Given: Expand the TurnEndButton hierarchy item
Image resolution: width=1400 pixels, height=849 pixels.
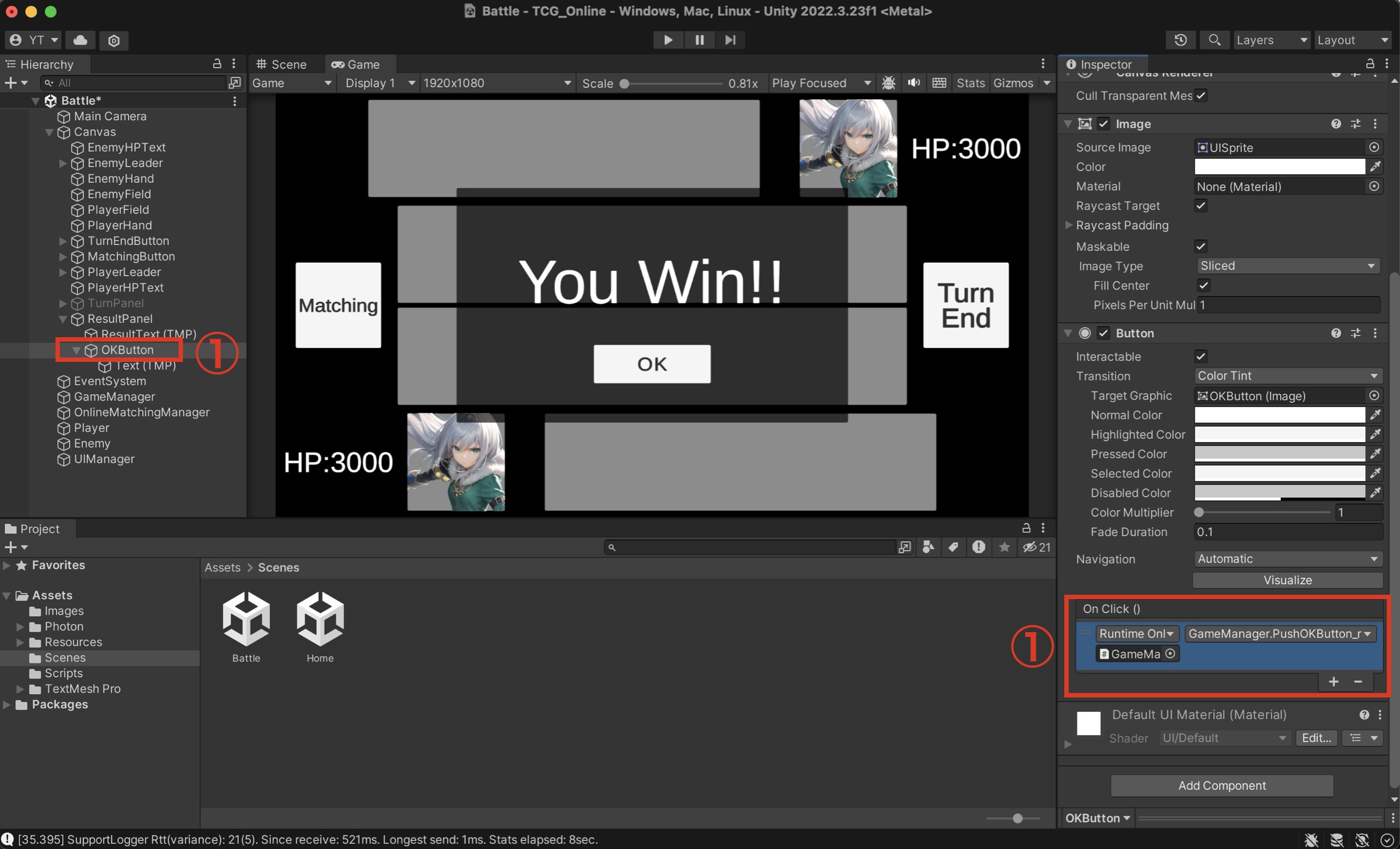Looking at the screenshot, I should (63, 241).
